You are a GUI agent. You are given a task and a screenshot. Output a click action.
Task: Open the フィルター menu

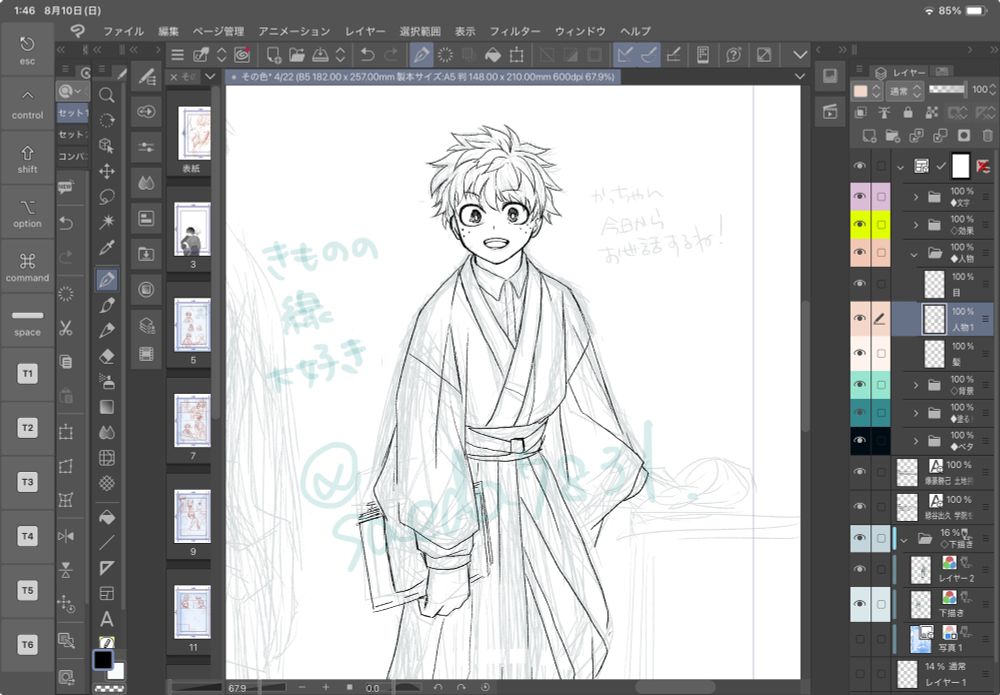coord(515,31)
